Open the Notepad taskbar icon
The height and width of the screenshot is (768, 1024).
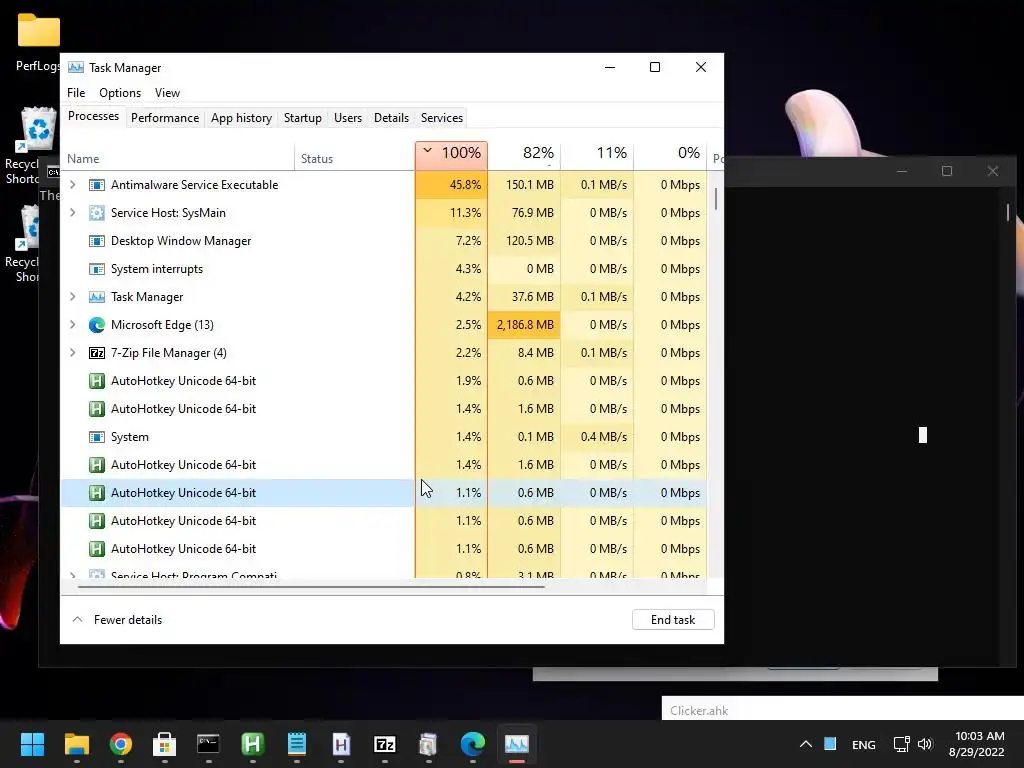coord(296,744)
